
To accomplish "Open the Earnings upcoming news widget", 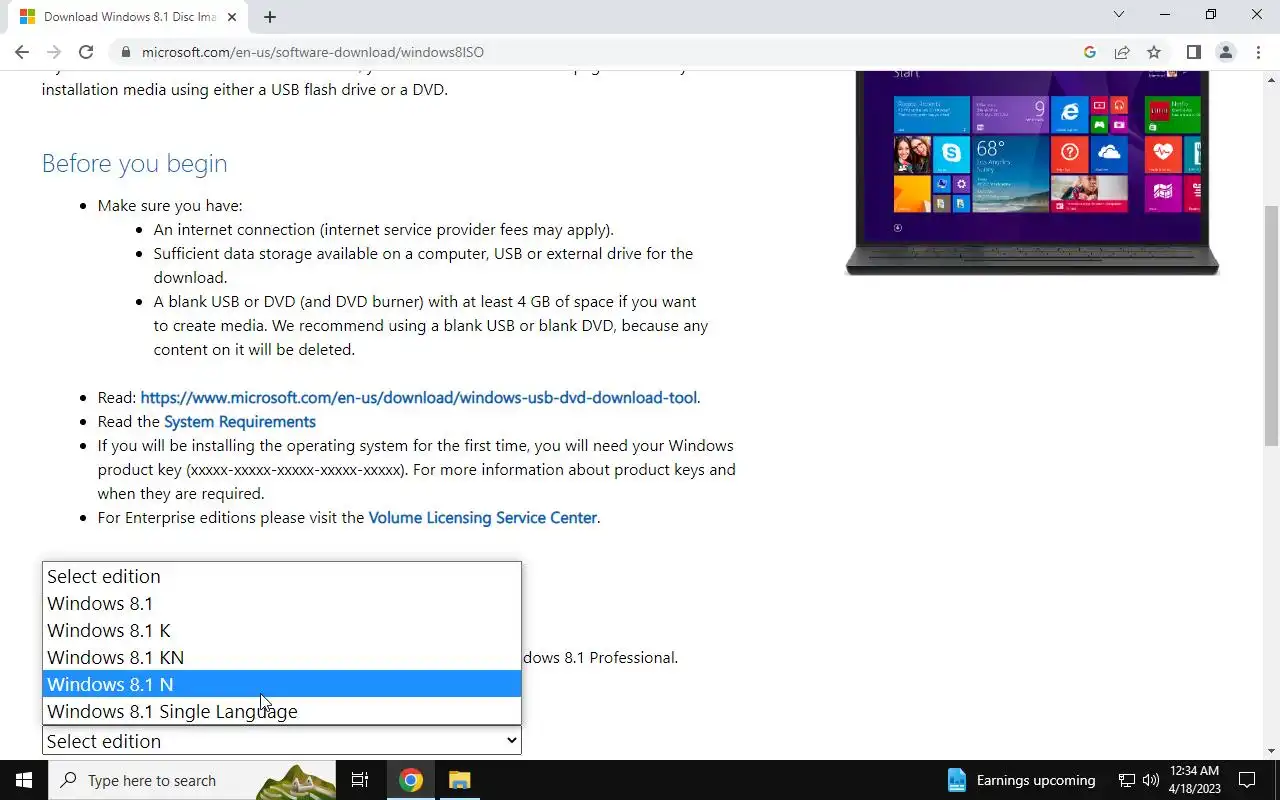I will [1021, 780].
